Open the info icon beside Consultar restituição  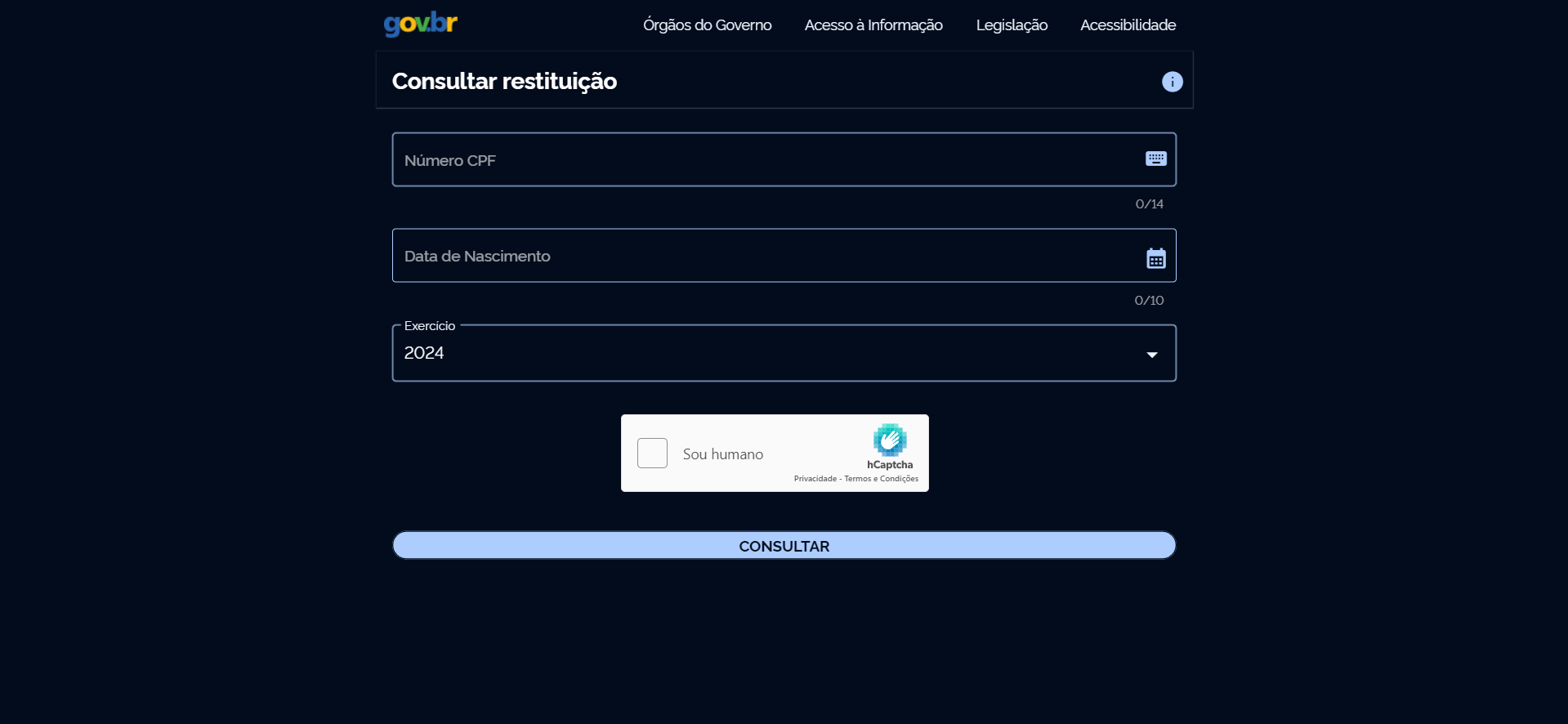point(1172,82)
